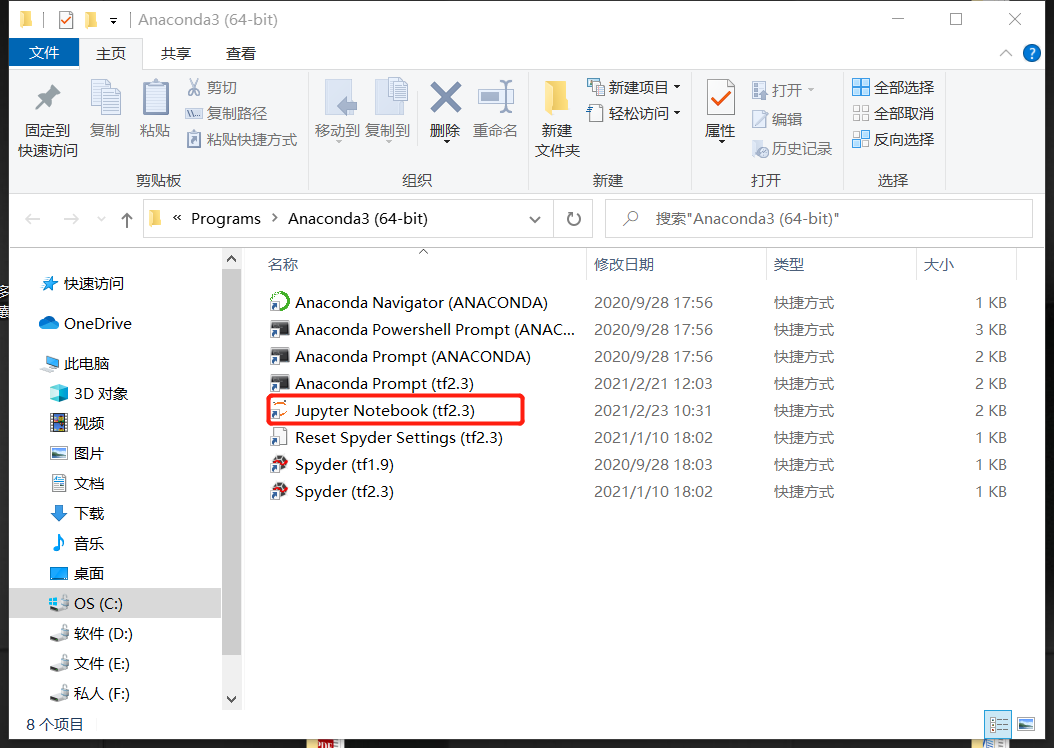Open Music (音乐) in sidebar
This screenshot has height=748, width=1054.
(77, 544)
